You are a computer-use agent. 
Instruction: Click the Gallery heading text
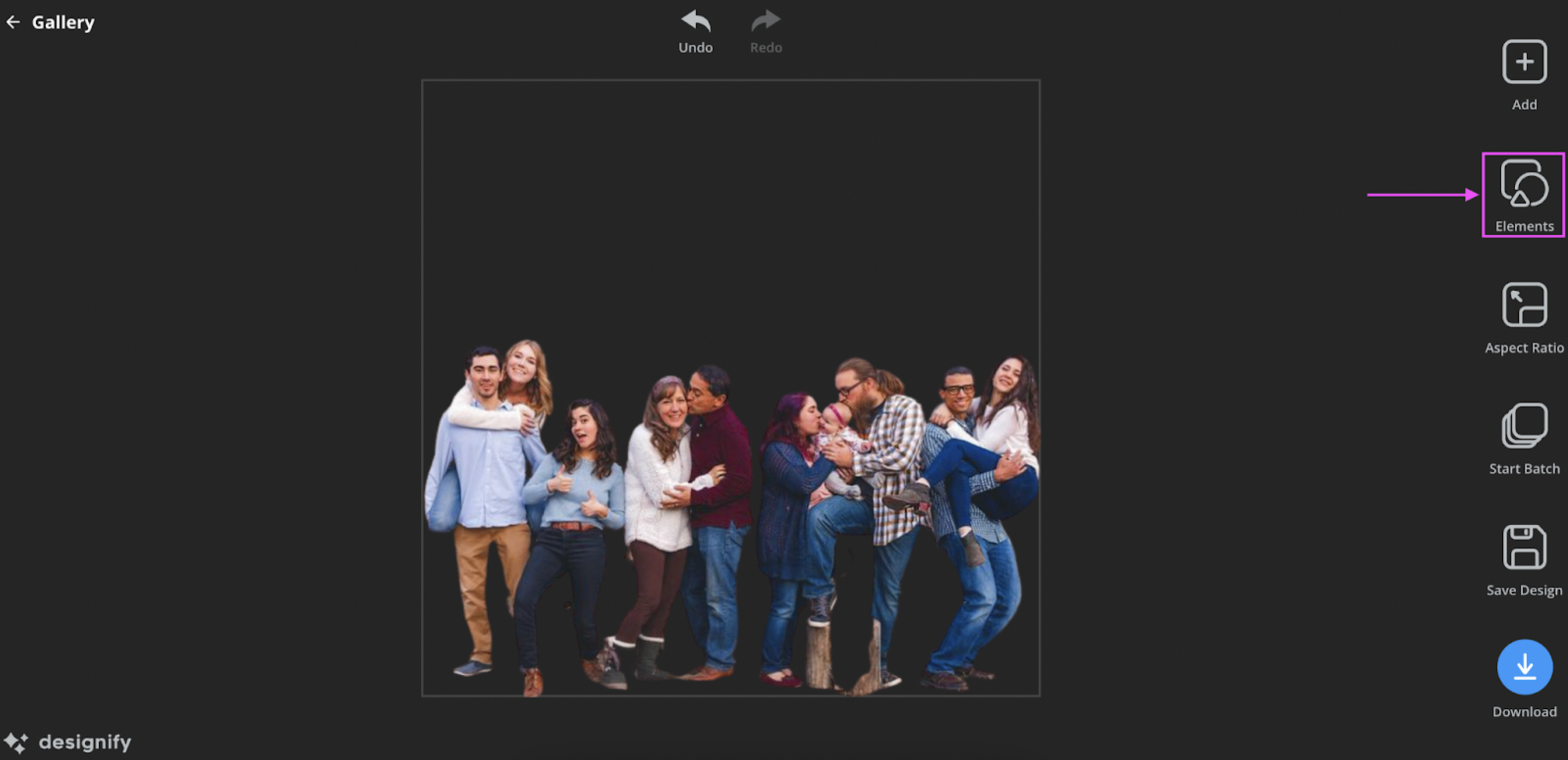point(63,23)
